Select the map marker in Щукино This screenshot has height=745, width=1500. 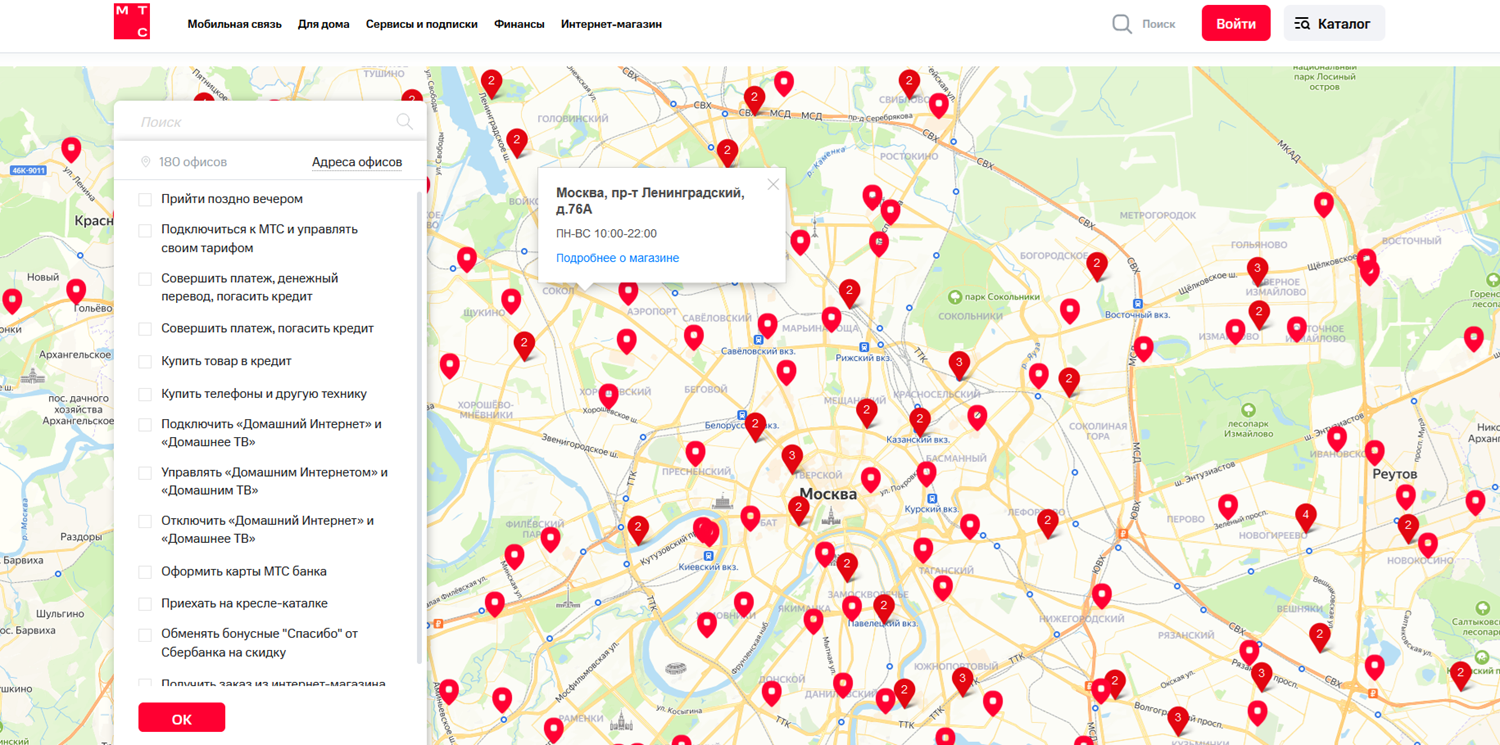click(x=511, y=300)
